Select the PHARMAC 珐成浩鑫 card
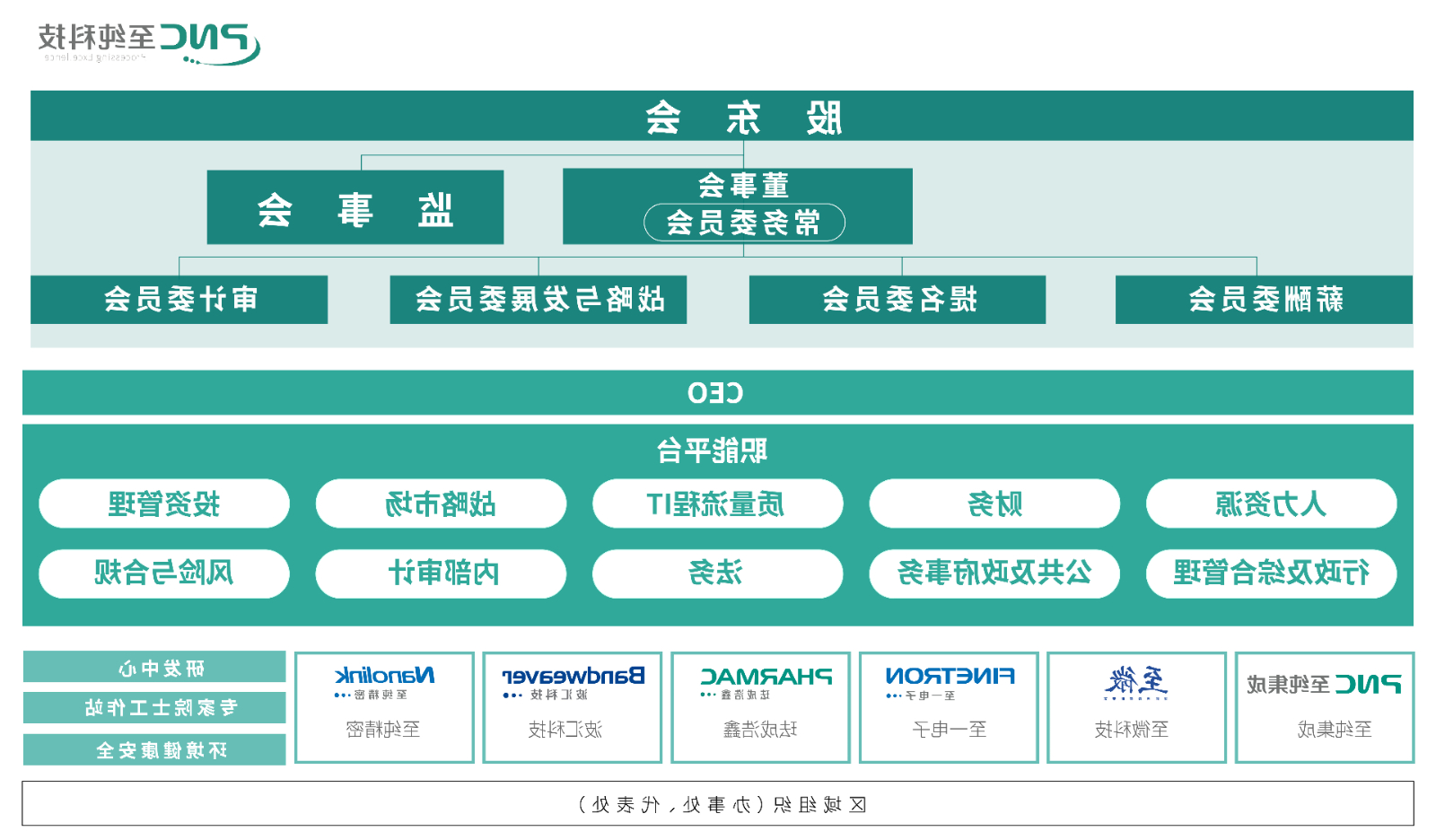Image resolution: width=1436 pixels, height=840 pixels. pos(761,707)
